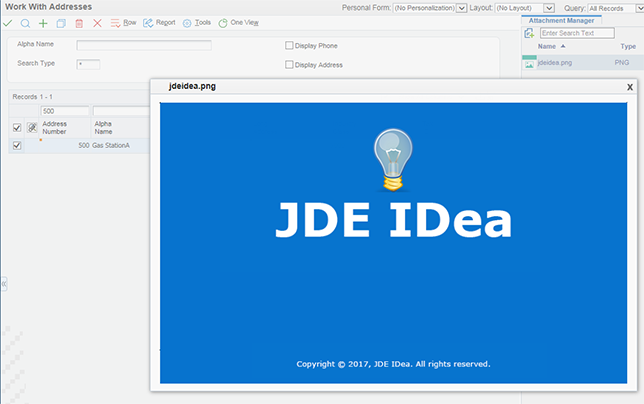Enable the Display Address checkbox
The image size is (644, 404).
pyautogui.click(x=289, y=65)
